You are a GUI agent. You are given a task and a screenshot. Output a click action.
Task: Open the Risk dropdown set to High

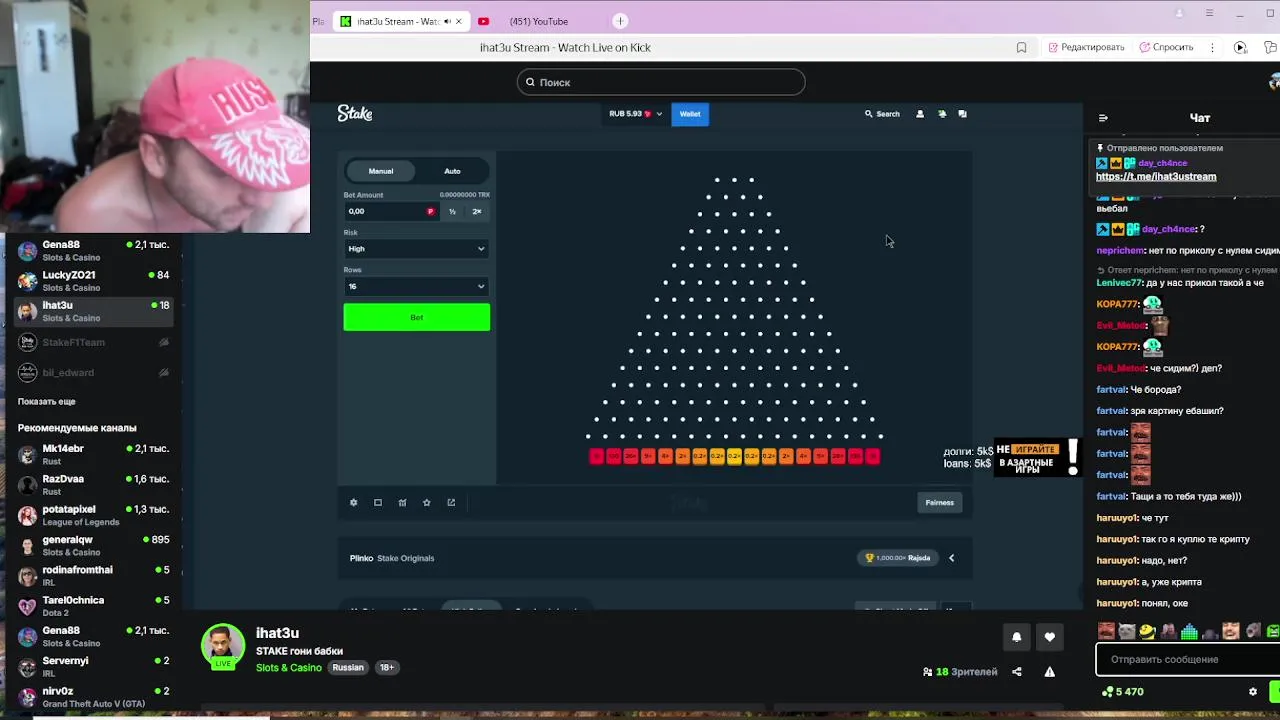[x=416, y=249]
